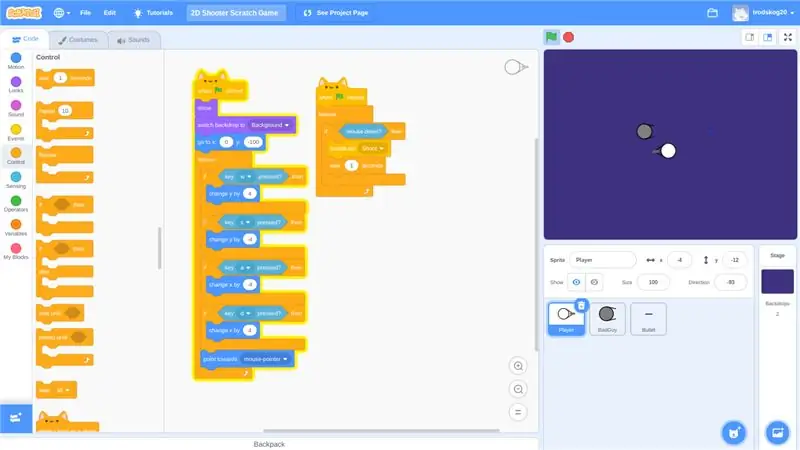This screenshot has width=800, height=450.
Task: Open the Edit menu
Action: [110, 13]
